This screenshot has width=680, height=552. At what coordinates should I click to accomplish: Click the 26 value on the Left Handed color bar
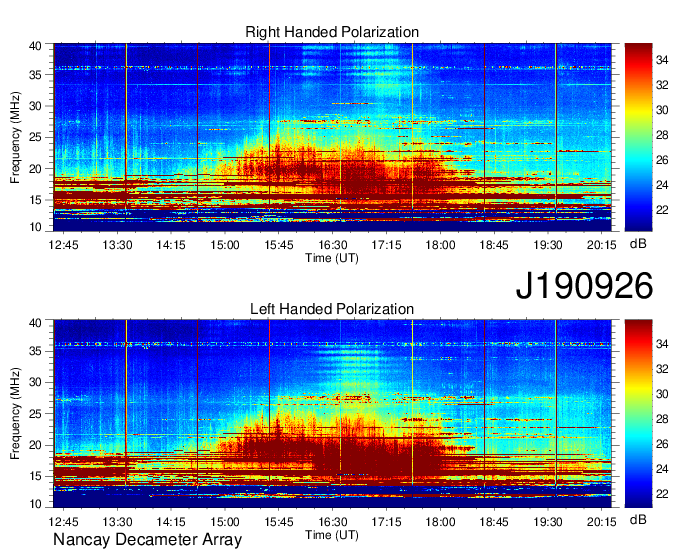click(x=662, y=444)
